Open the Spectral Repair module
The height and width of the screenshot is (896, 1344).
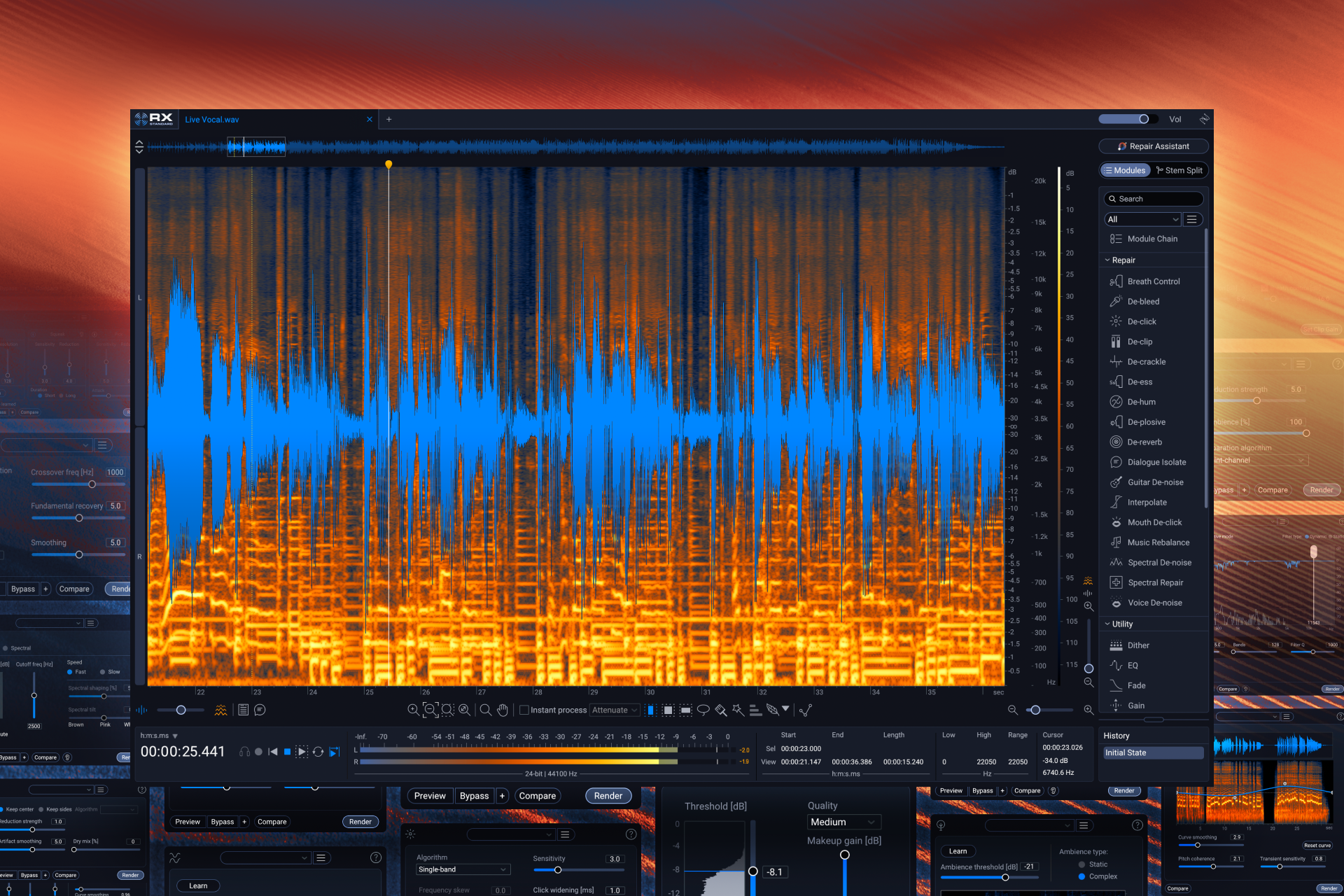tap(1155, 582)
